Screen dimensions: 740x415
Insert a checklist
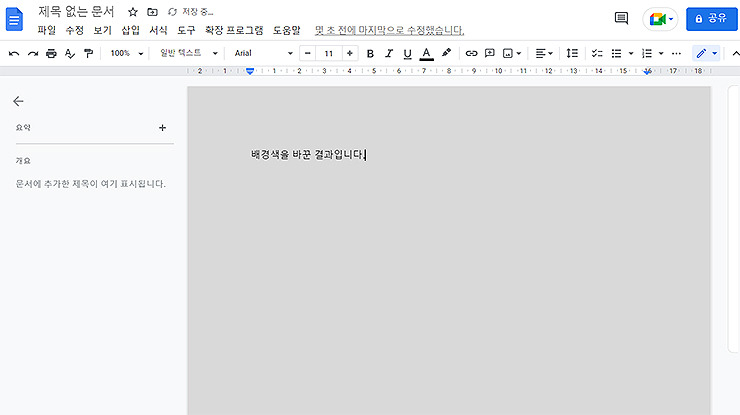597,53
